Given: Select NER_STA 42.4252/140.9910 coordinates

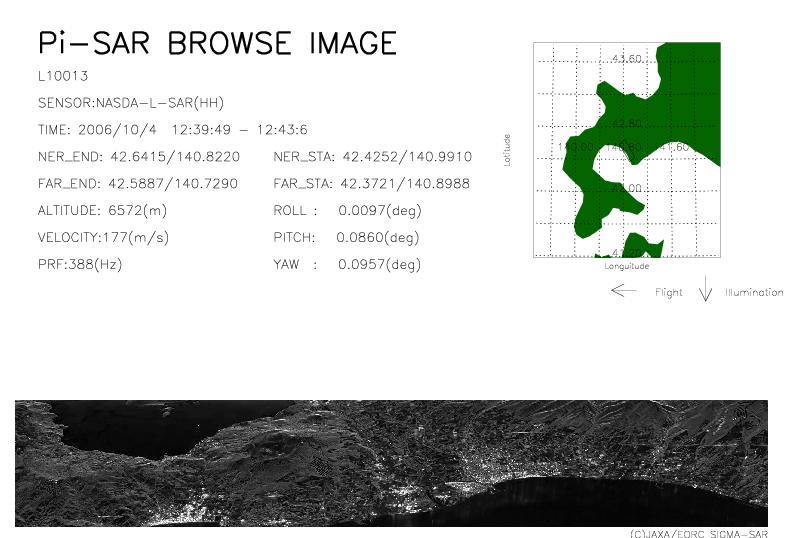Looking at the screenshot, I should point(372,157).
